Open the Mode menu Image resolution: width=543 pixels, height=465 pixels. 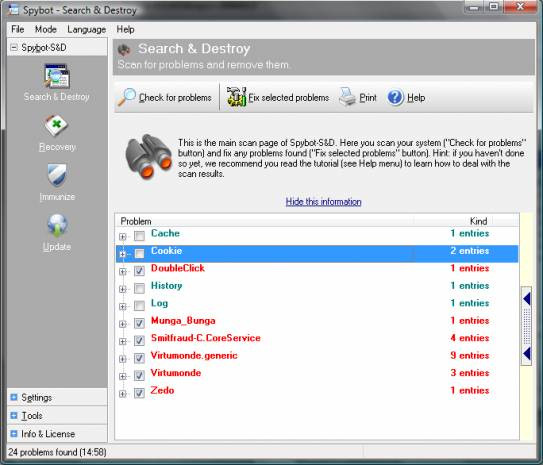[46, 29]
